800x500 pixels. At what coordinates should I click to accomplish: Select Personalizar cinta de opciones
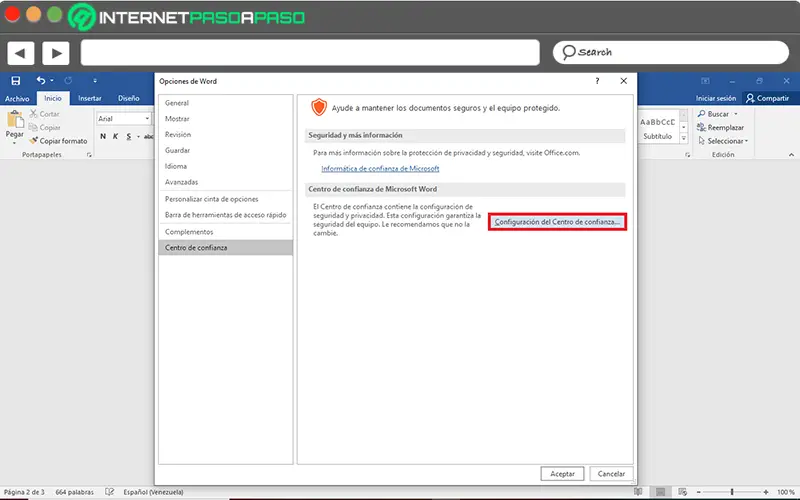pos(226,199)
